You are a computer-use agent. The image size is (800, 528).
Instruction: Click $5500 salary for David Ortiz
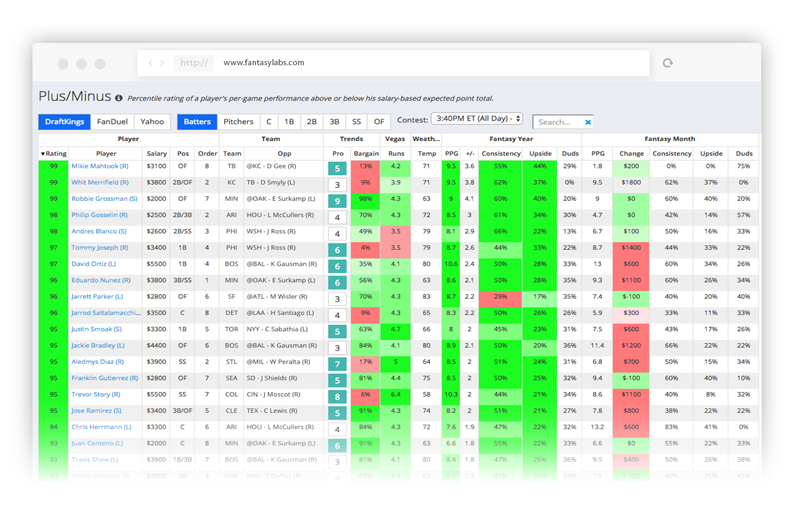click(x=156, y=264)
